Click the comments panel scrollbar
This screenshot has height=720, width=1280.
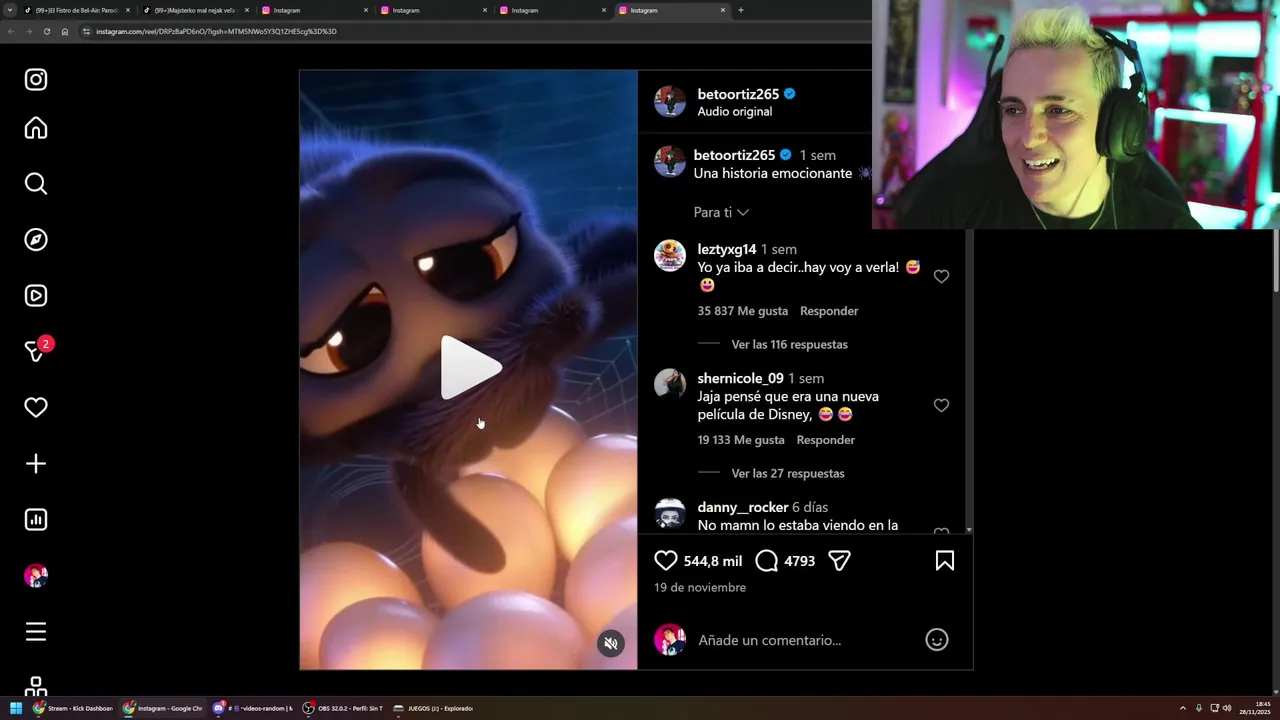click(x=968, y=380)
